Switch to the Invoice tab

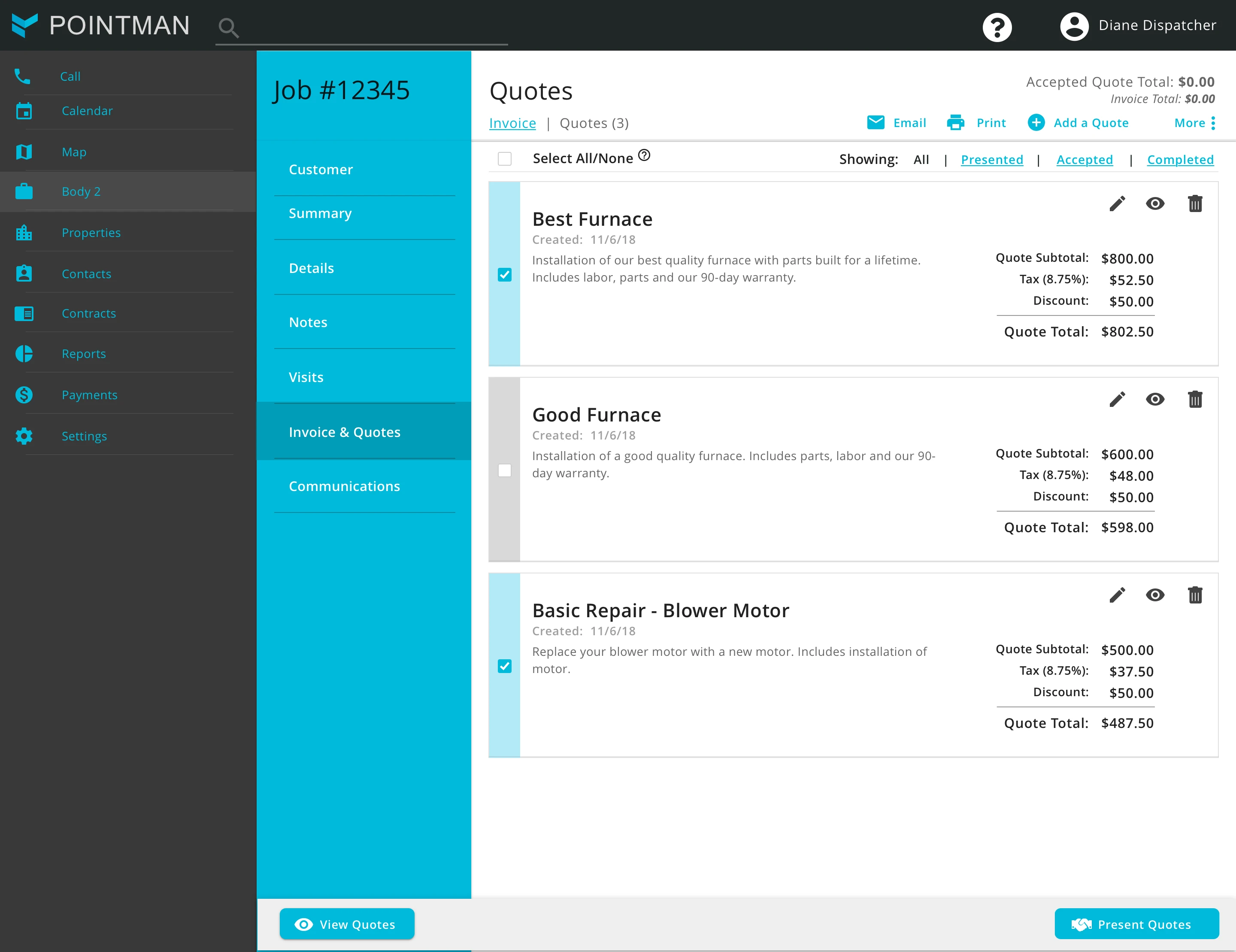[512, 123]
